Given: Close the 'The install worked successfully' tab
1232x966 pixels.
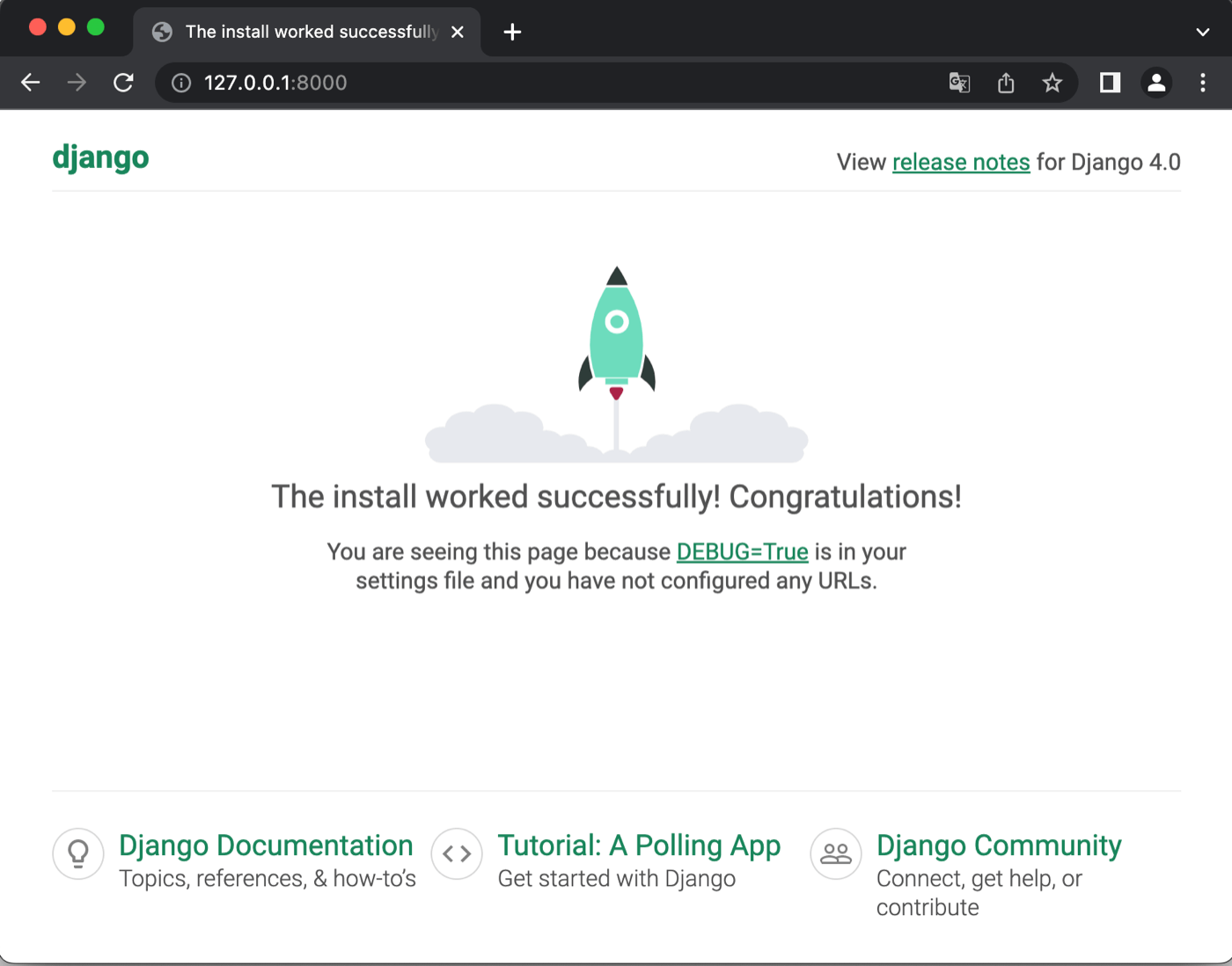Looking at the screenshot, I should tap(458, 33).
